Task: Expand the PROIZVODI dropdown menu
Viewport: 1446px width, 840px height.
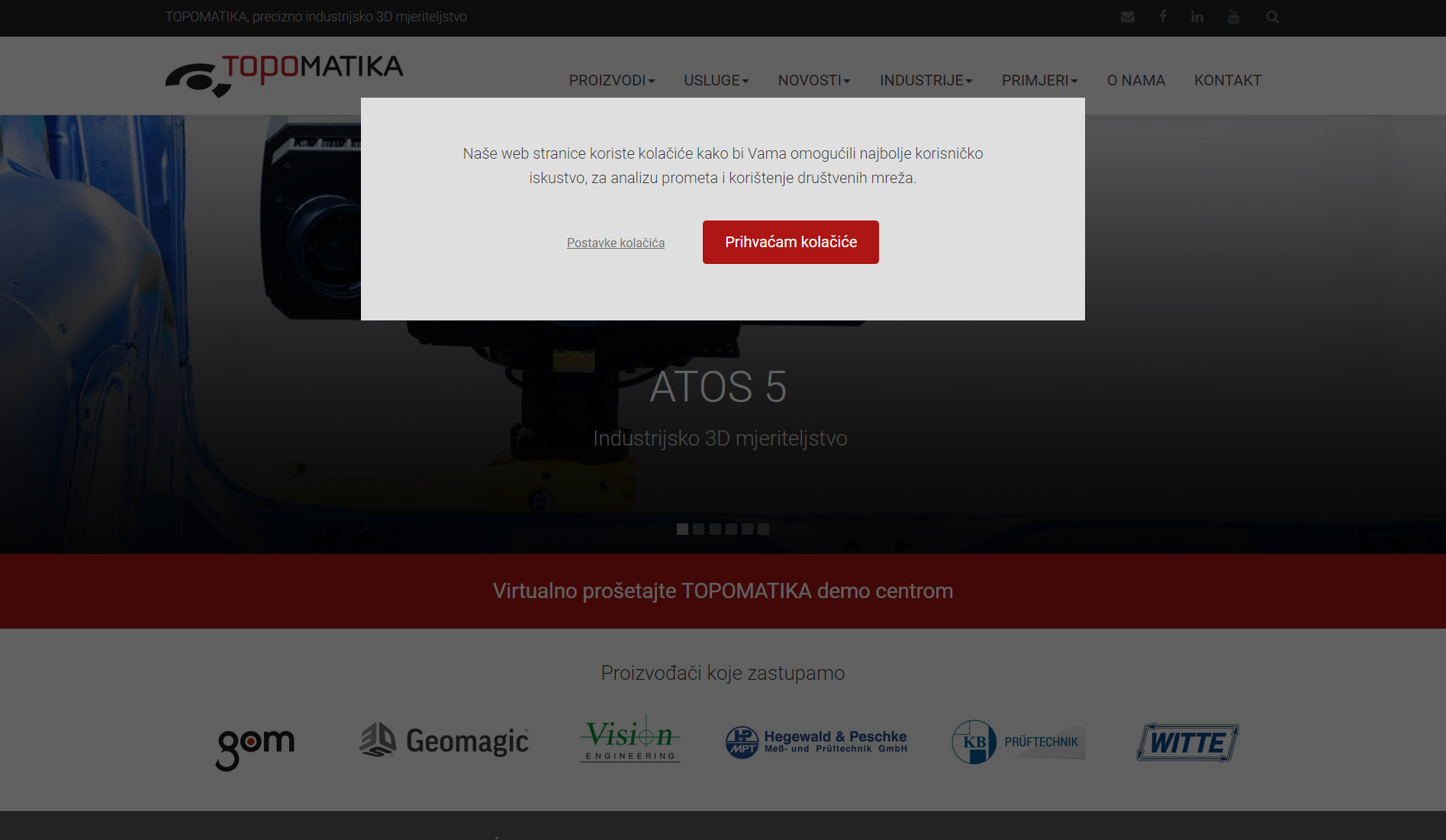Action: 612,80
